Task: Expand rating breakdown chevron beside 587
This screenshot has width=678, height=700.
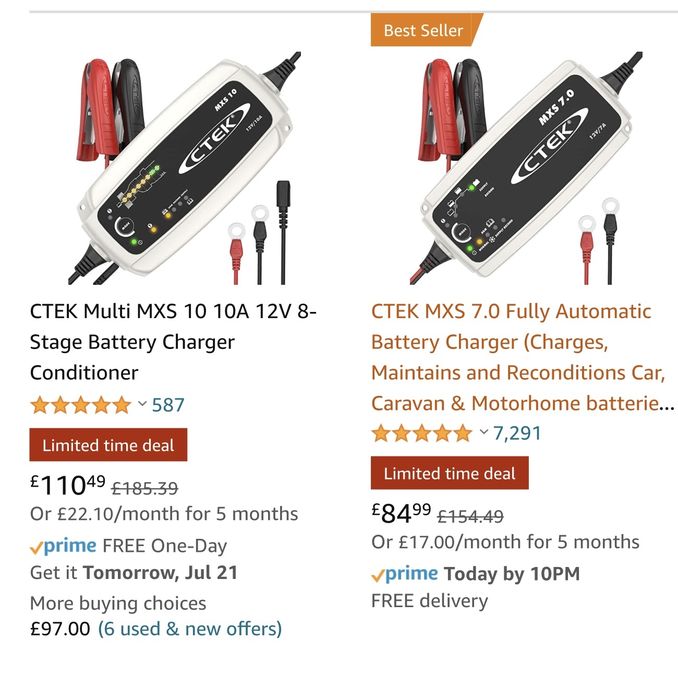Action: 142,404
